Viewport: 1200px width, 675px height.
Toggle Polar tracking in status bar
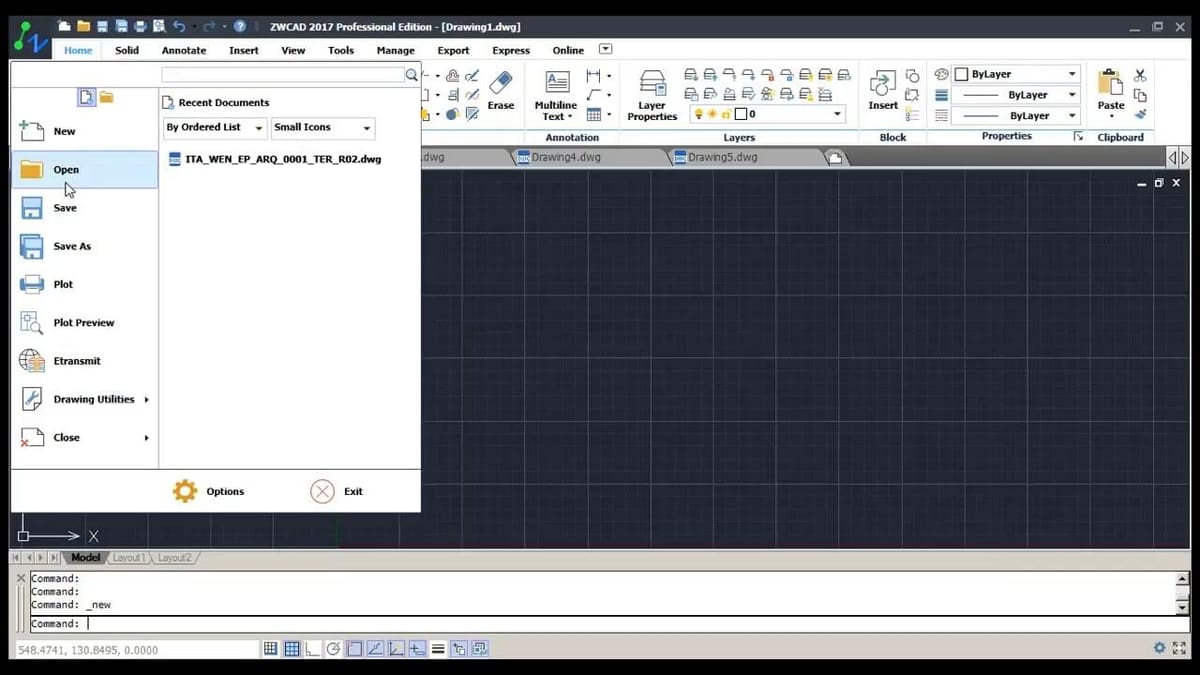tap(334, 649)
